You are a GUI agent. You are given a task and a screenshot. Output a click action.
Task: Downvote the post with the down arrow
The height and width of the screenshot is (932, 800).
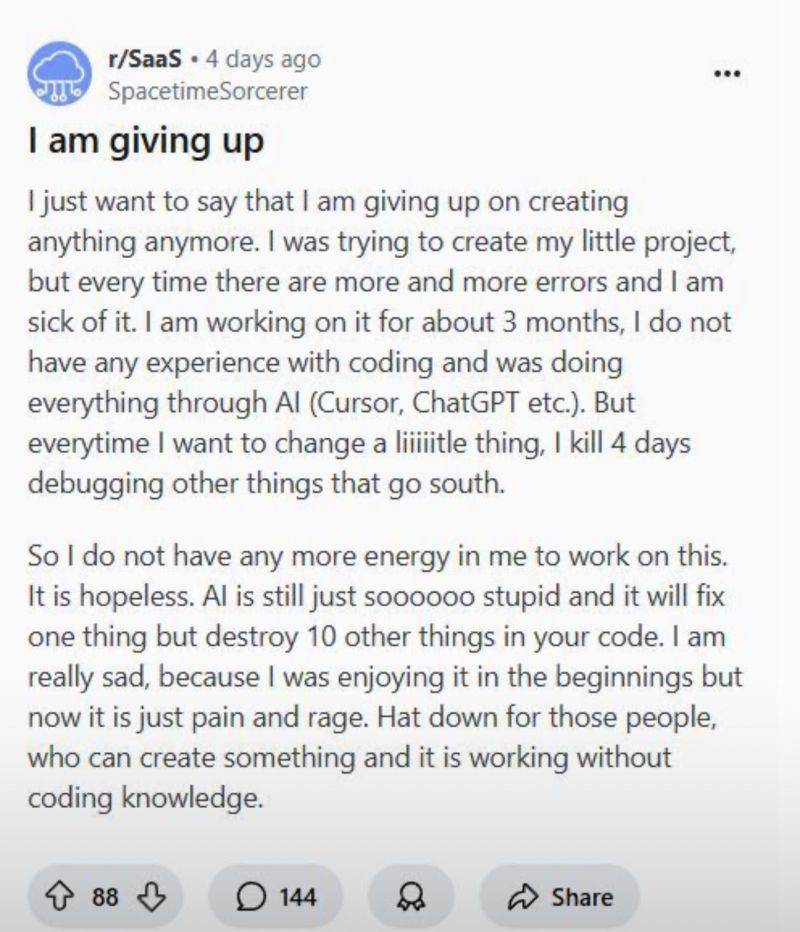pos(149,897)
